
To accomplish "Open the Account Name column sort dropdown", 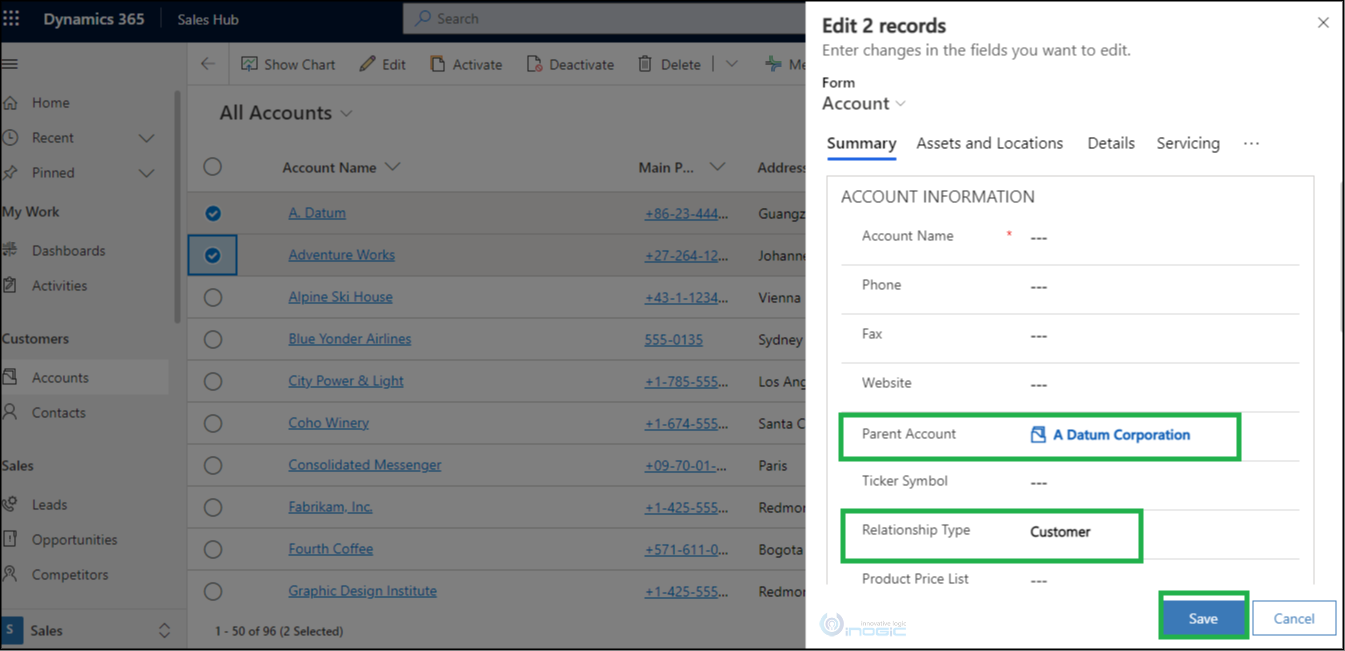I will pos(392,167).
